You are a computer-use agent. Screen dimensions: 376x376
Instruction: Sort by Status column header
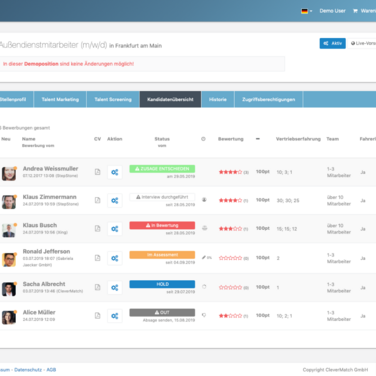[162, 139]
